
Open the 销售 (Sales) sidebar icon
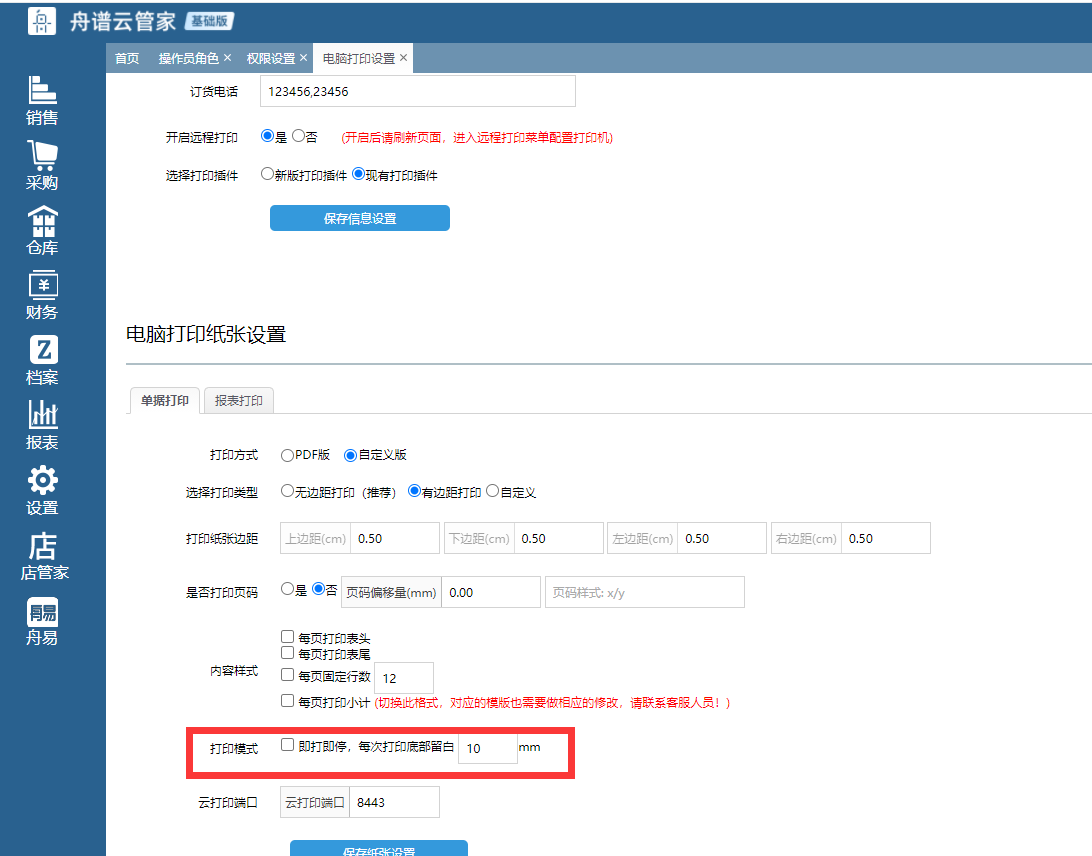pos(42,91)
